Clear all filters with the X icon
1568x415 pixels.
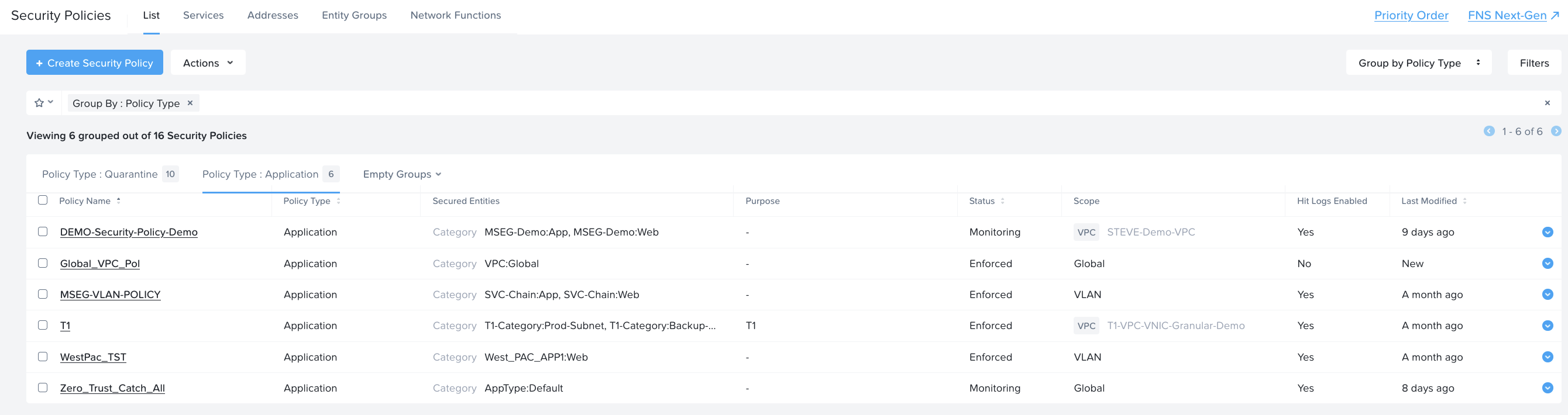pos(1547,103)
